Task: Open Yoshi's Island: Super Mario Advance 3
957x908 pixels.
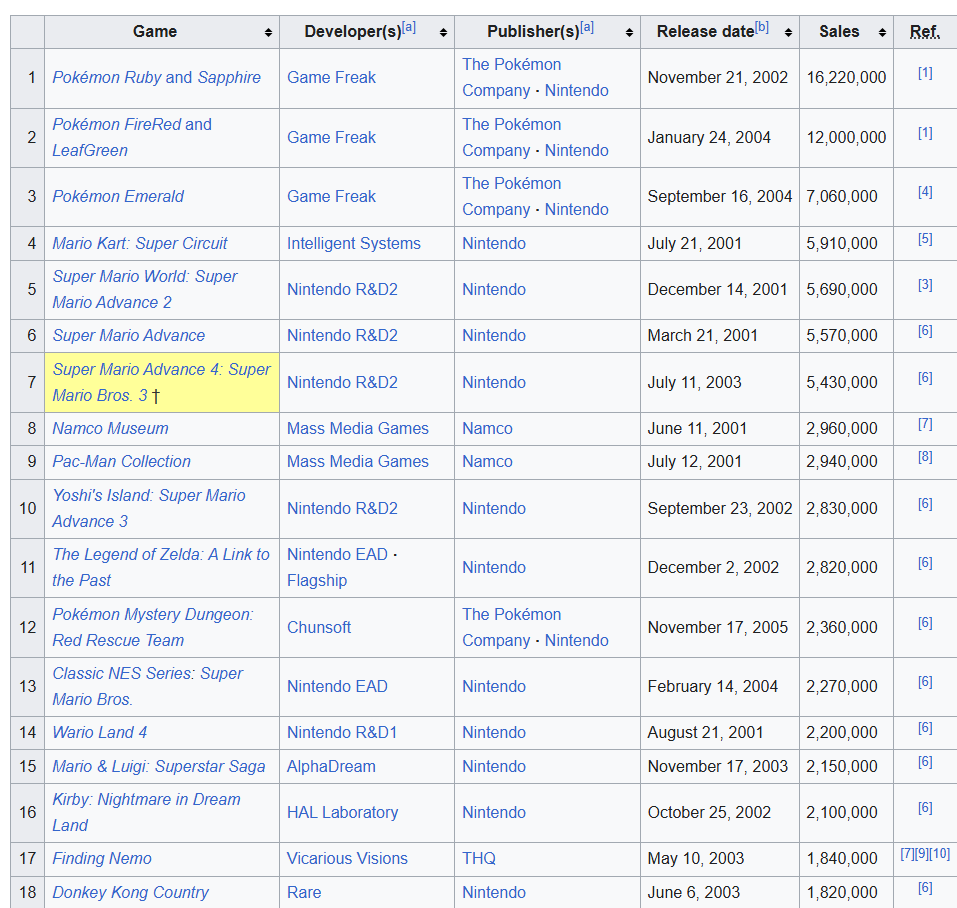Action: (149, 508)
